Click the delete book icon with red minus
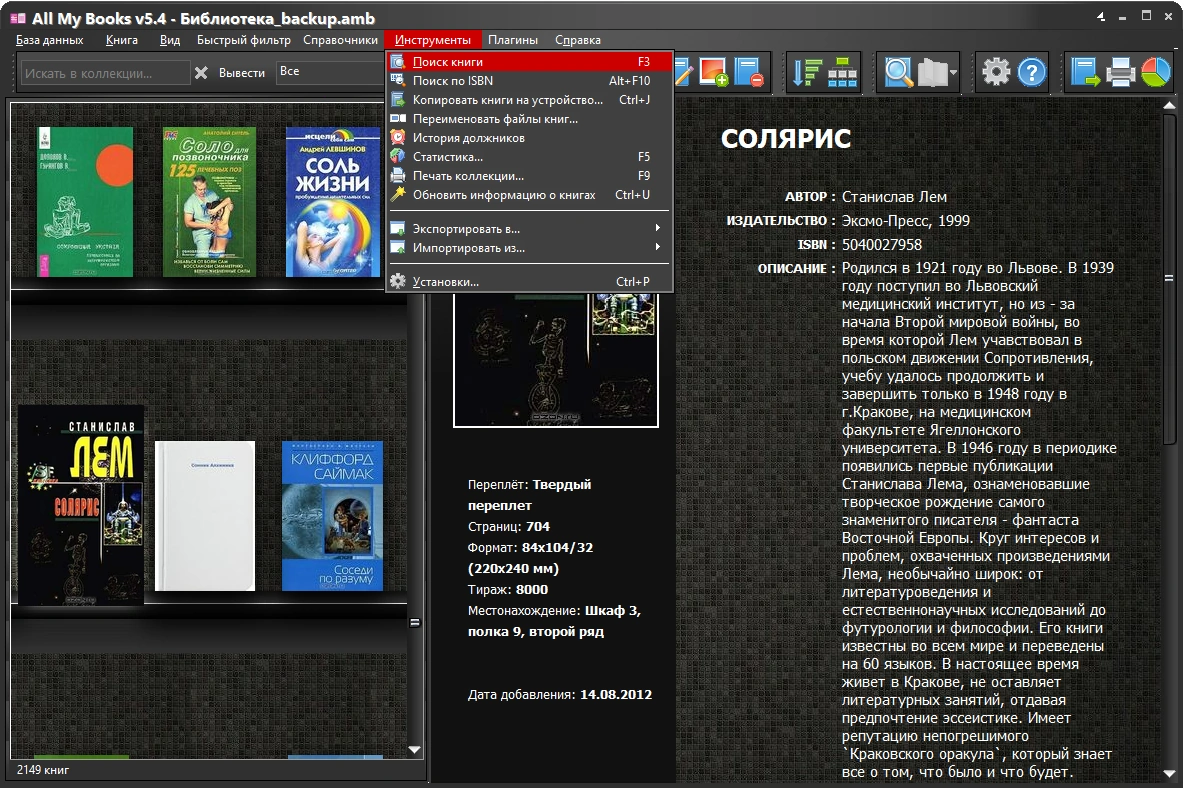 (749, 72)
